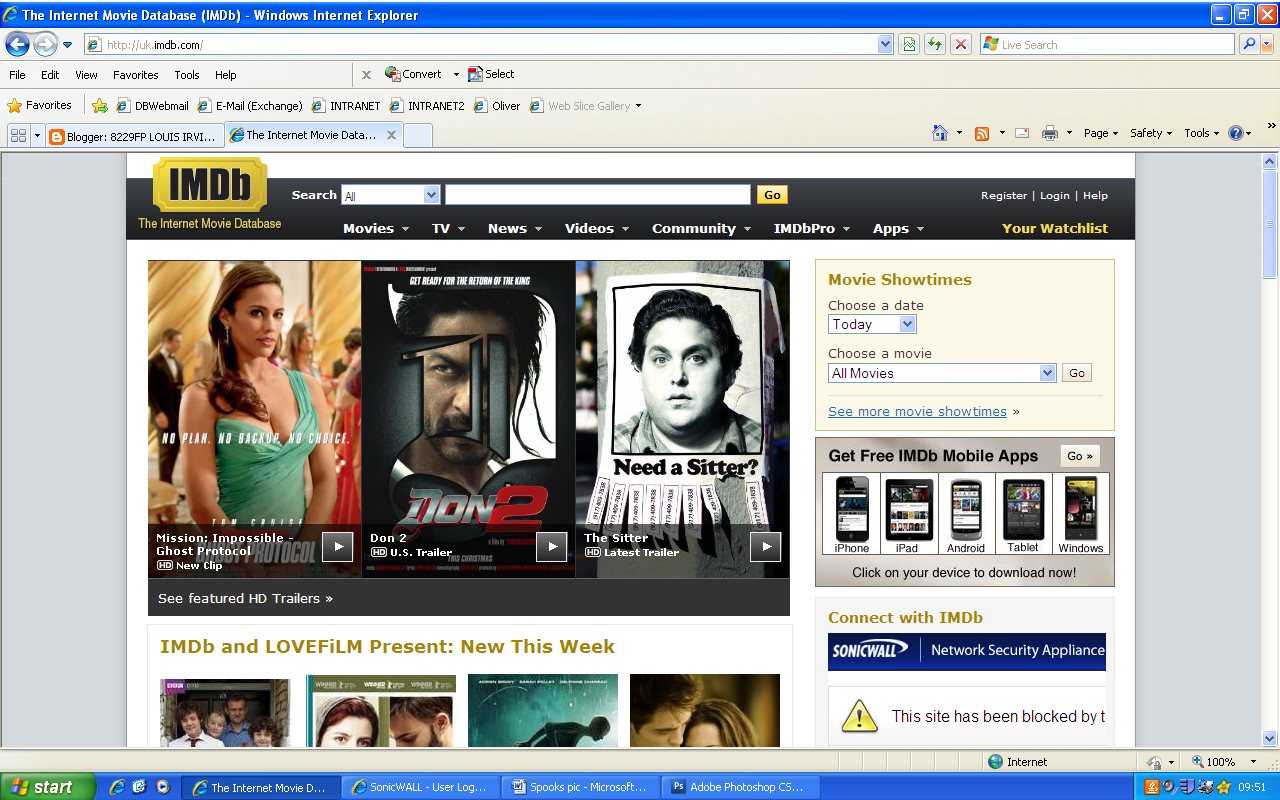Viewport: 1280px width, 800px height.
Task: Click See featured HD Trailers link
Action: tap(245, 598)
